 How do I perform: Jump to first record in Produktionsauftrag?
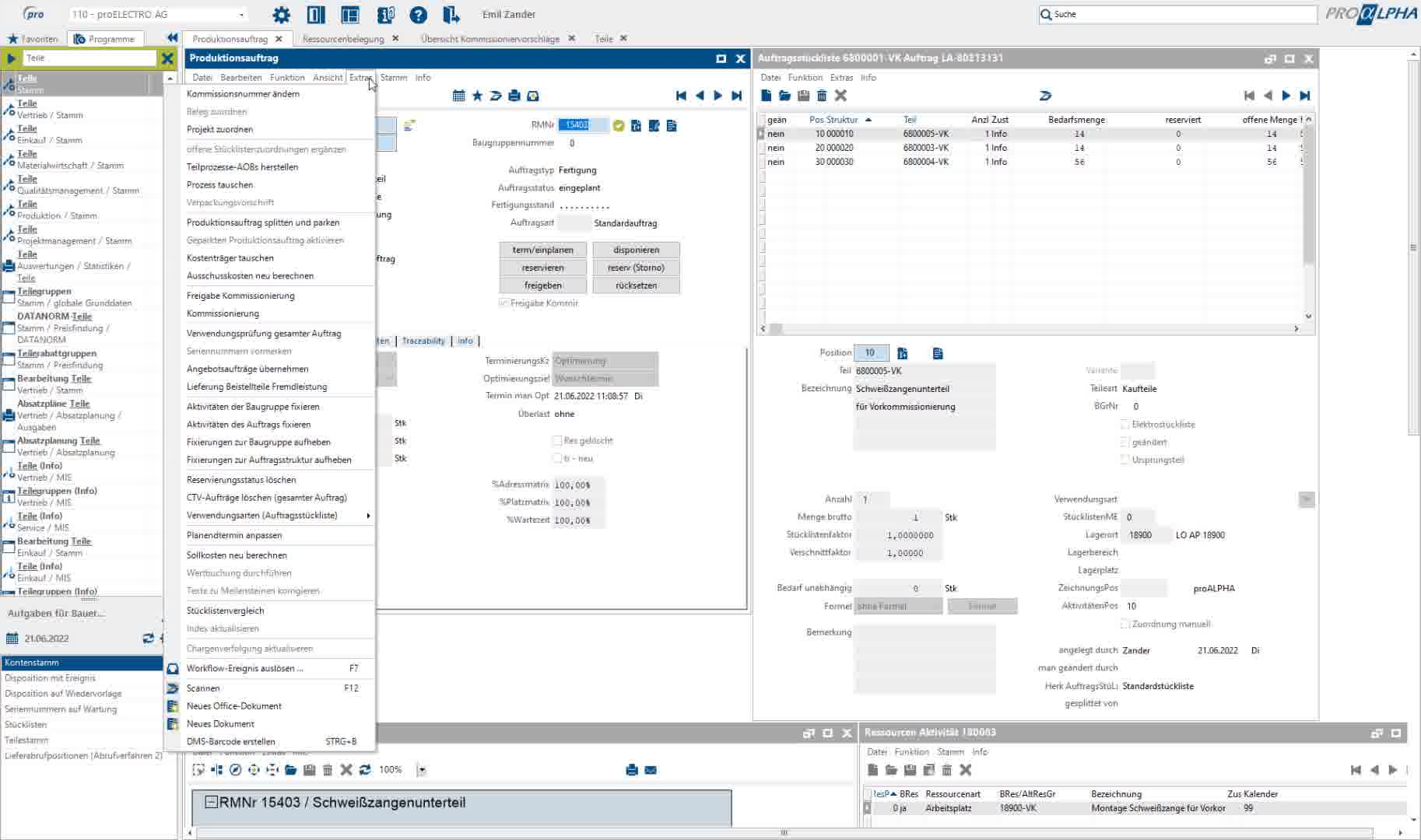(681, 96)
